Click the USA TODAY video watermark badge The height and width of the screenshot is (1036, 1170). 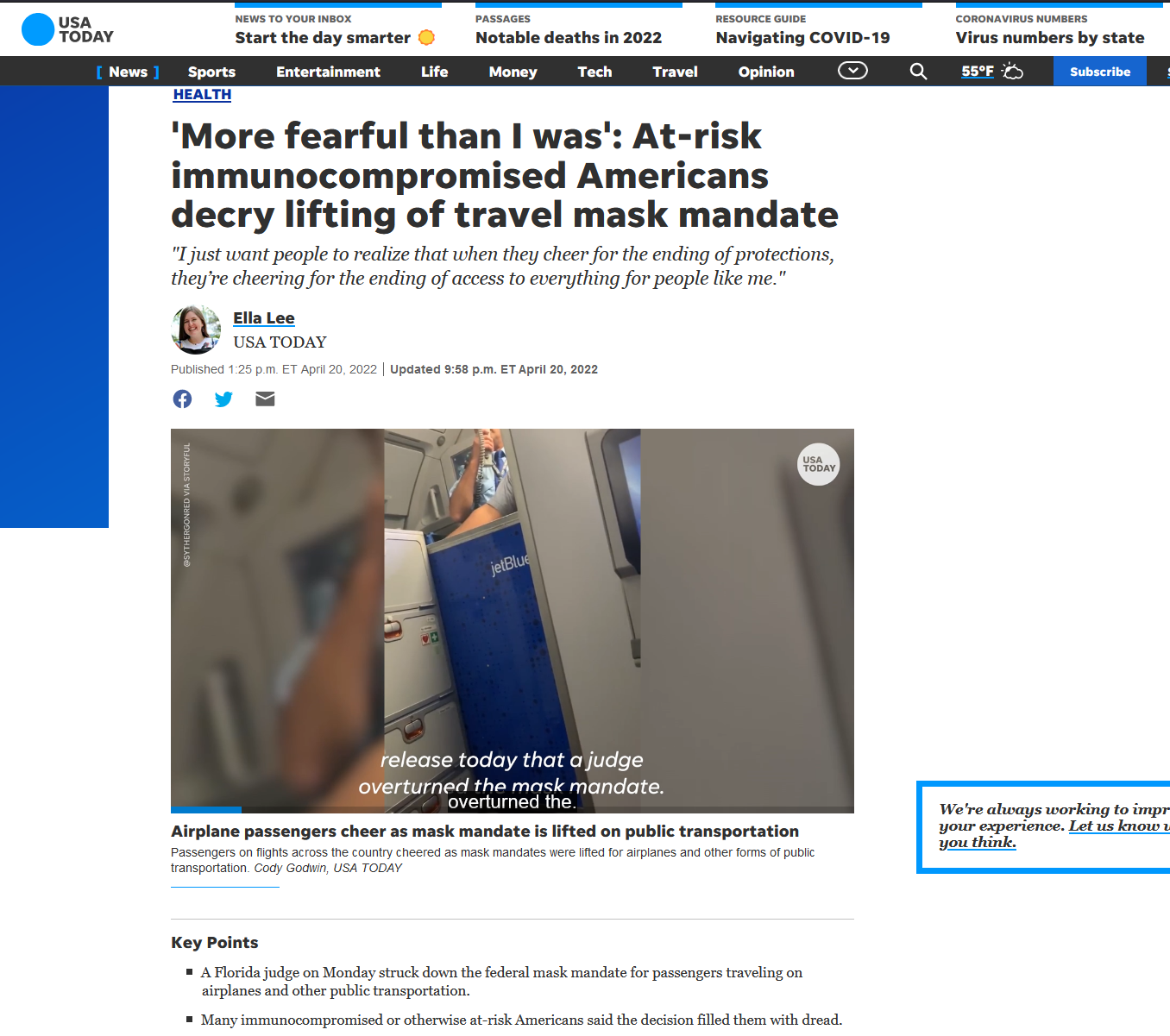[x=818, y=464]
